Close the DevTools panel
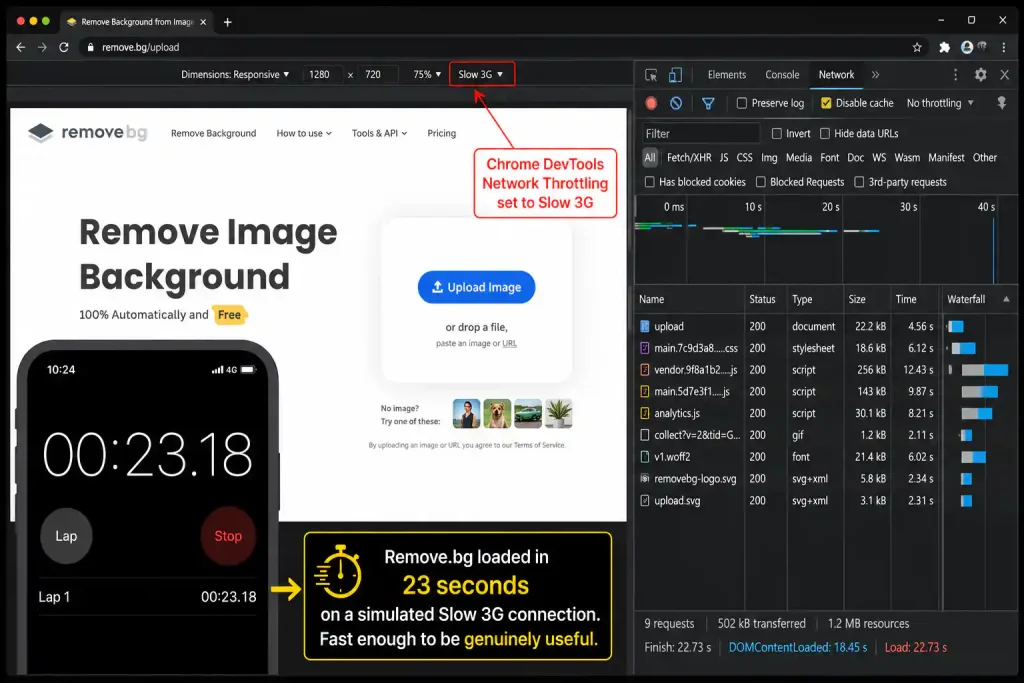The width and height of the screenshot is (1024, 683). (x=1005, y=75)
